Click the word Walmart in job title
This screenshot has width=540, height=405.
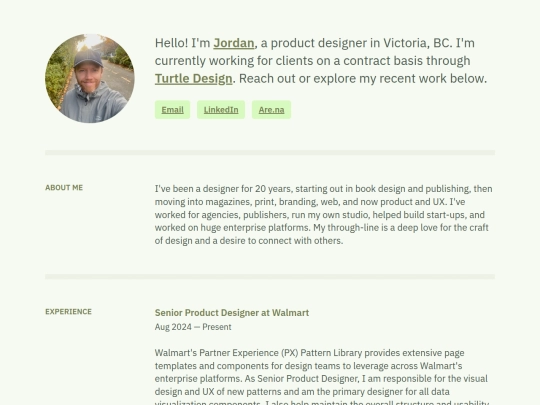point(290,313)
